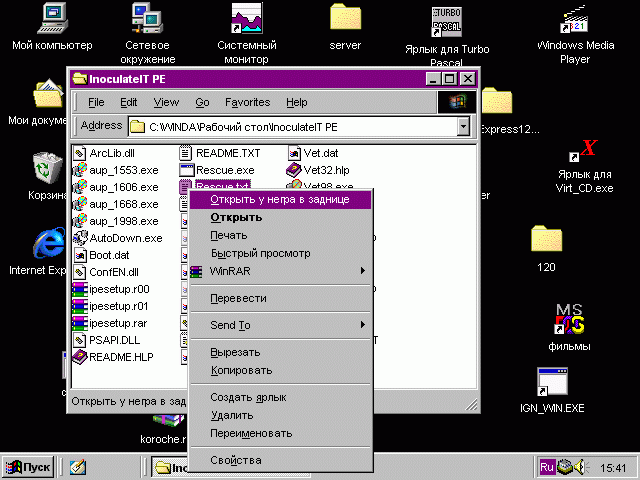
Task: Select the Vet32.hlp help file
Action: (x=318, y=170)
